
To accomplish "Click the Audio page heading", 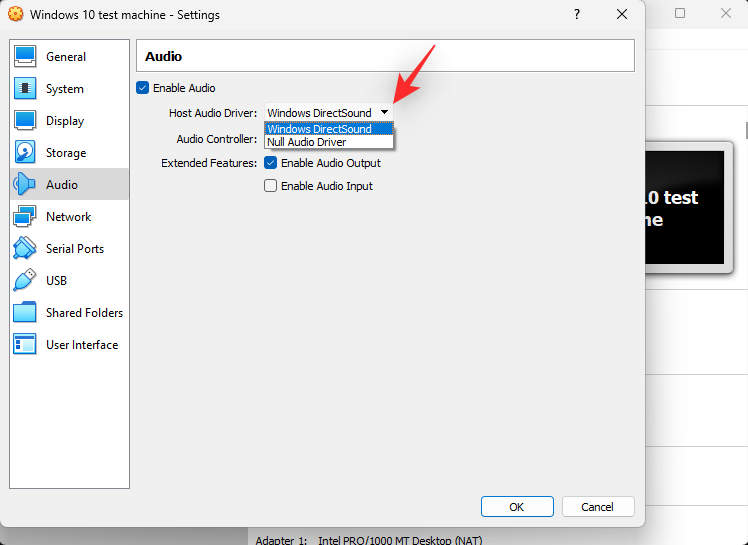I will pos(164,56).
